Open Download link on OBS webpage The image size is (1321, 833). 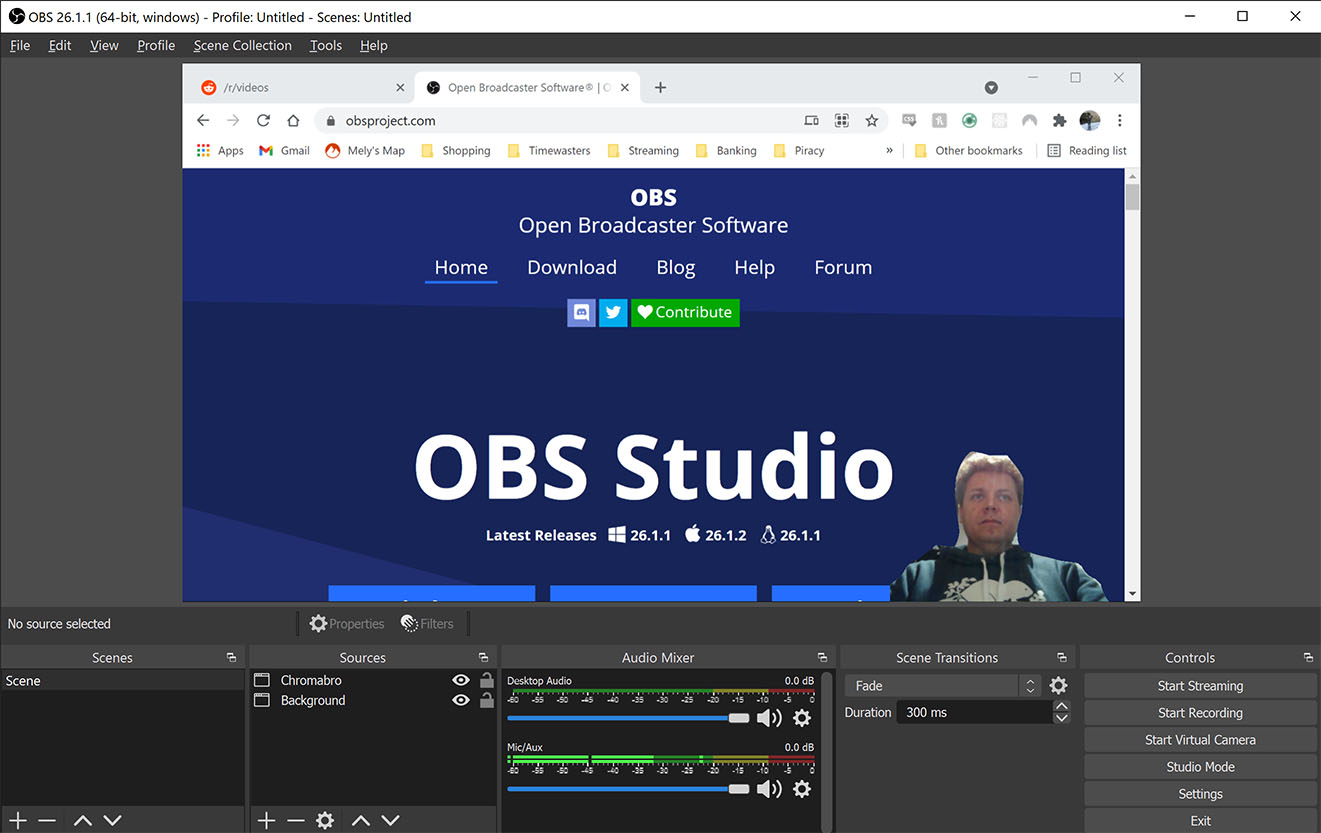[x=572, y=267]
